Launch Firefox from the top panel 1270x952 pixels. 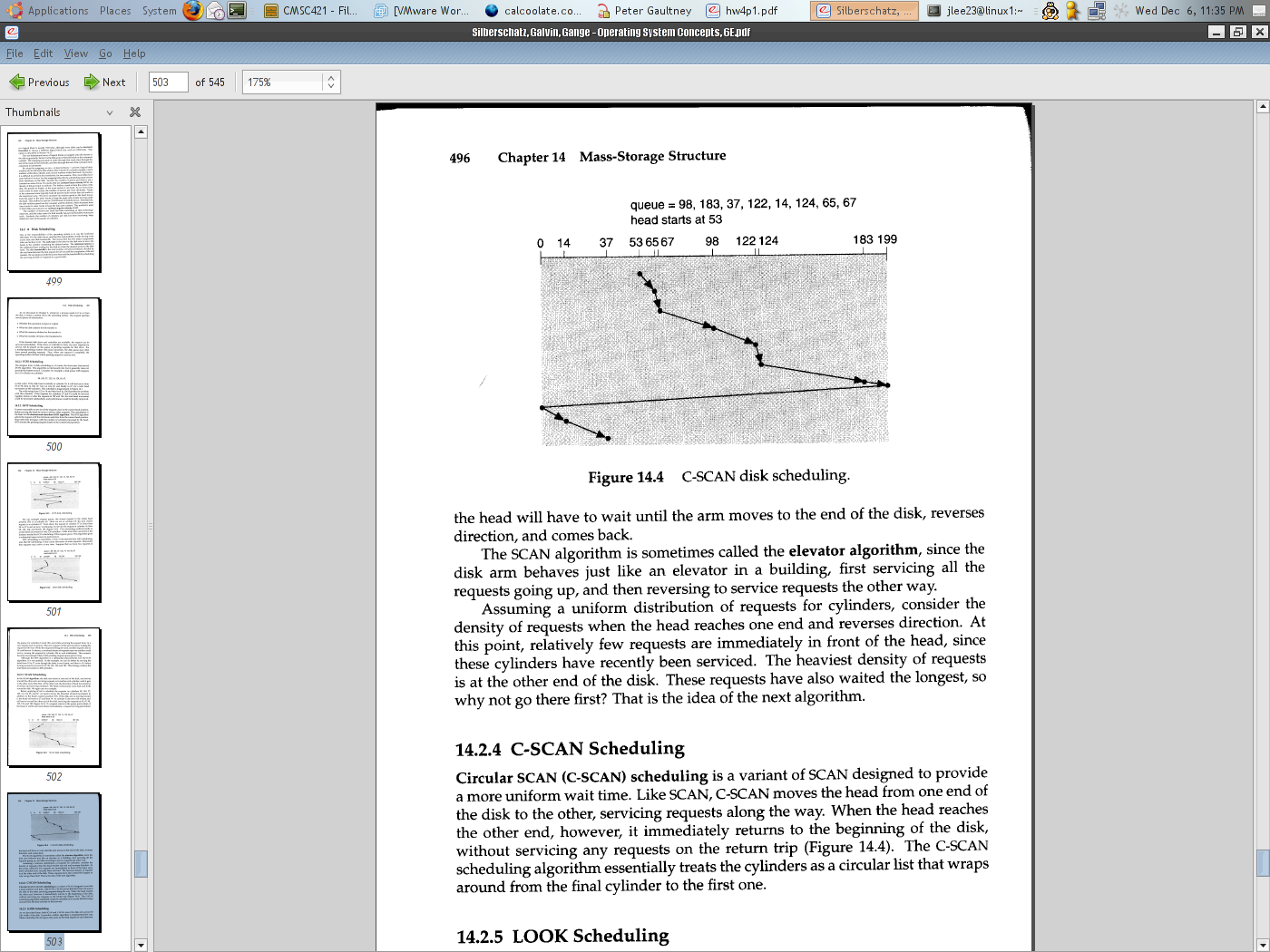click(192, 11)
